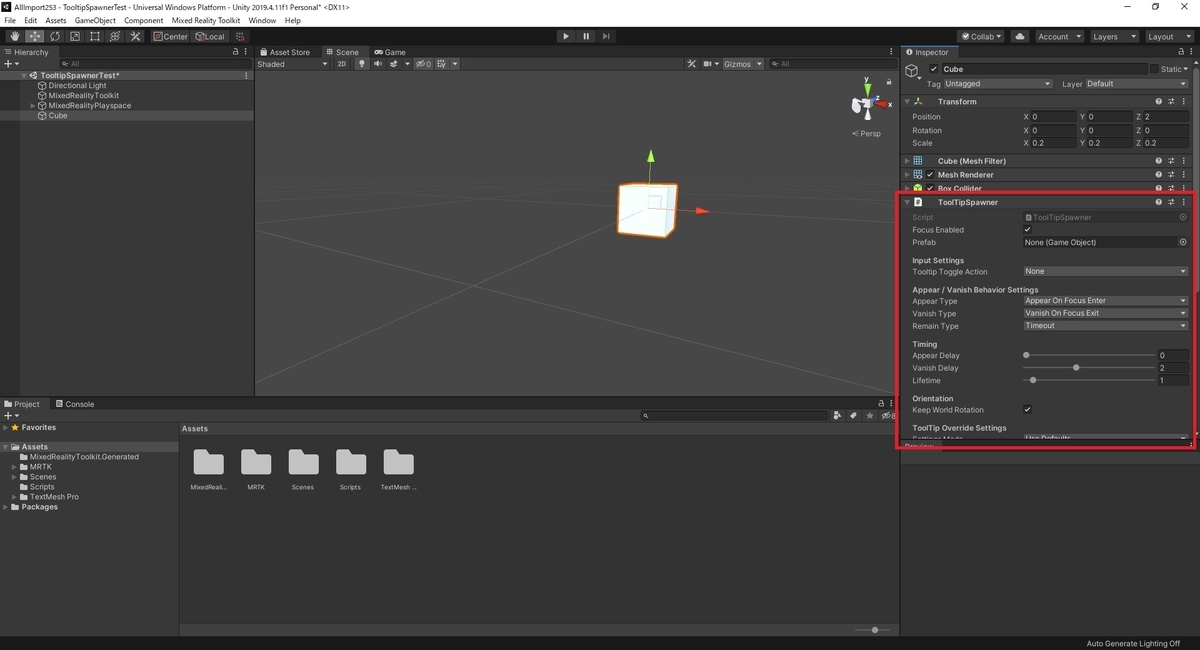
Task: Open Mesh Renderer options menu
Action: 1184,175
